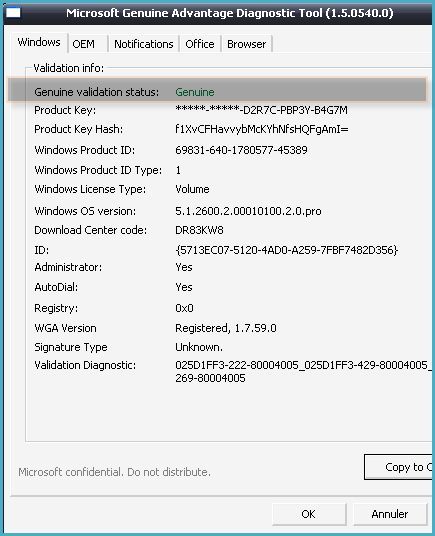Click the GUID ID value
This screenshot has width=435, height=536.
pyautogui.click(x=287, y=250)
